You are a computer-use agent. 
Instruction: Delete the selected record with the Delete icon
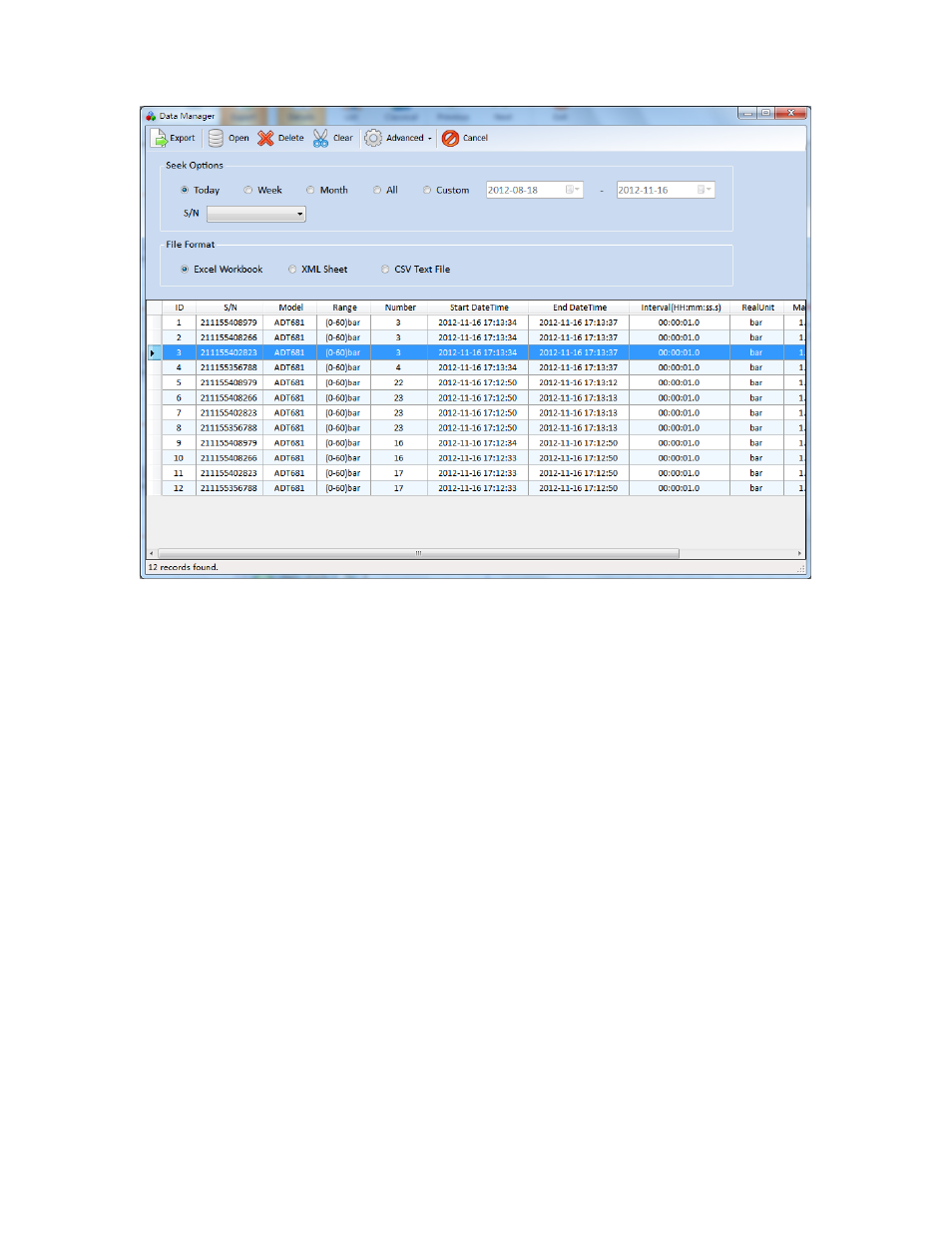265,139
